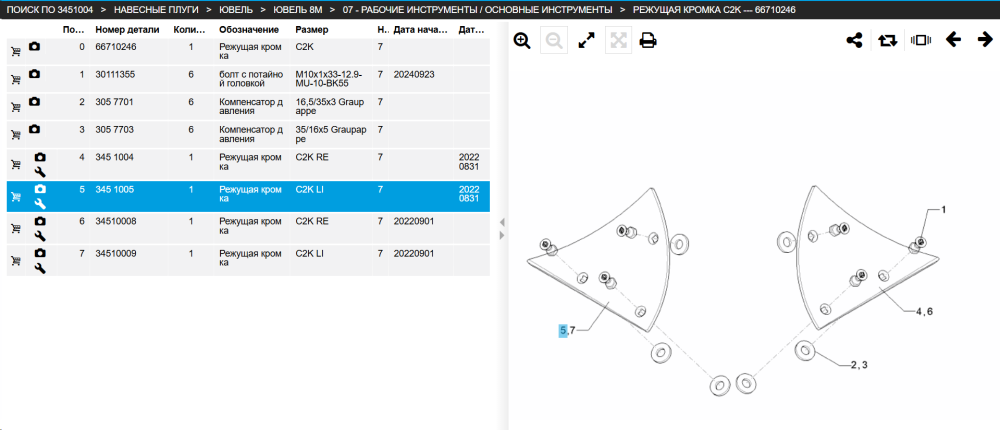Image resolution: width=1000 pixels, height=430 pixels.
Task: Add part 66710246 to cart
Action: coord(16,52)
